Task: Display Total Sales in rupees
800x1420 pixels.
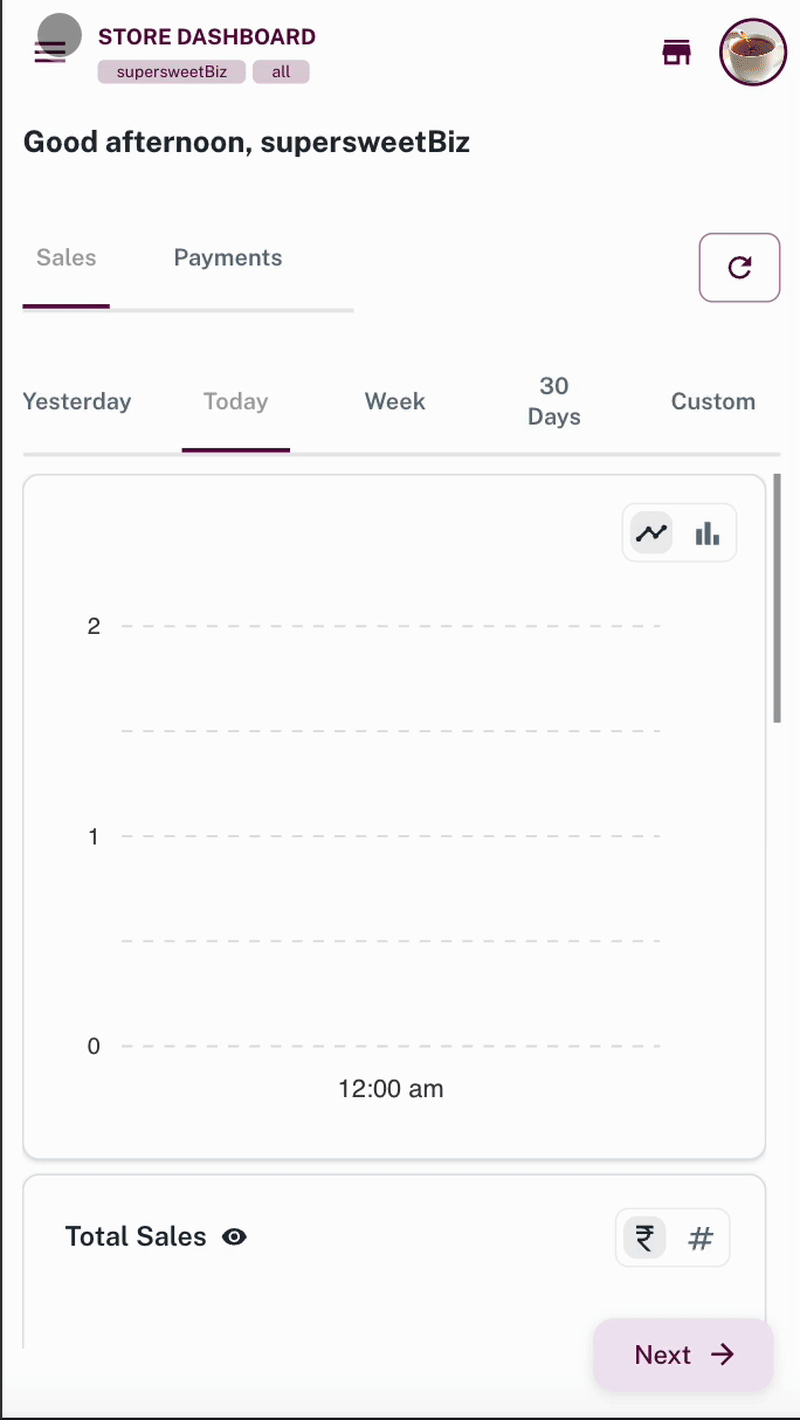Action: [x=643, y=1237]
